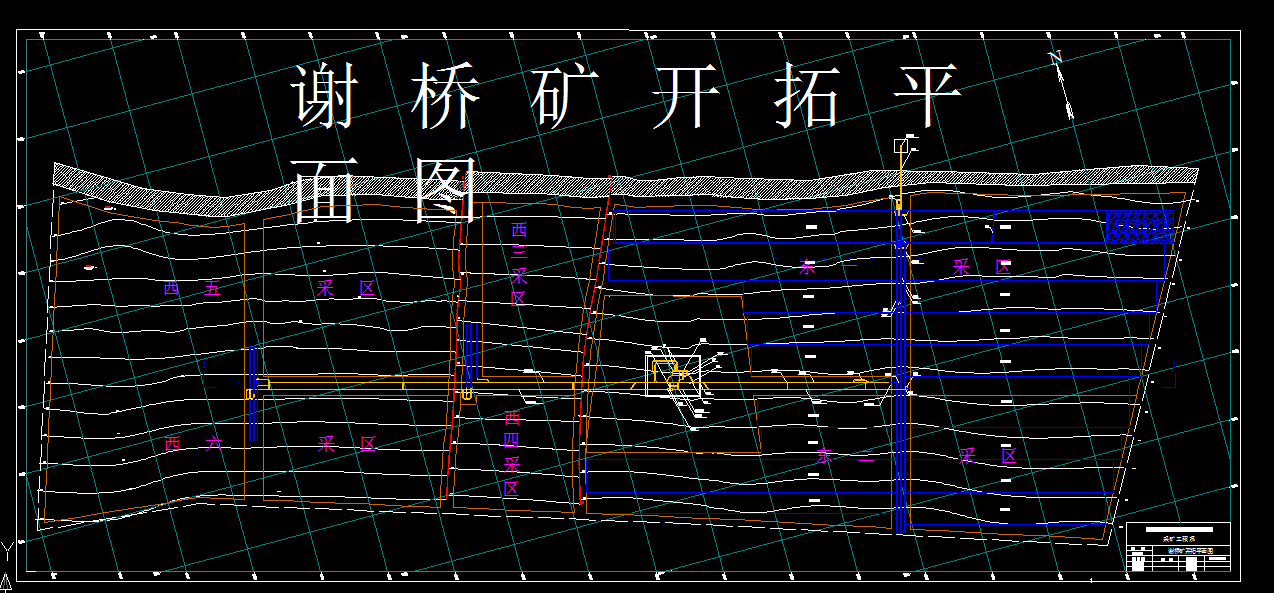Click the 采区 text in the upper-right district
Screen dimensions: 1274x593
click(x=982, y=267)
